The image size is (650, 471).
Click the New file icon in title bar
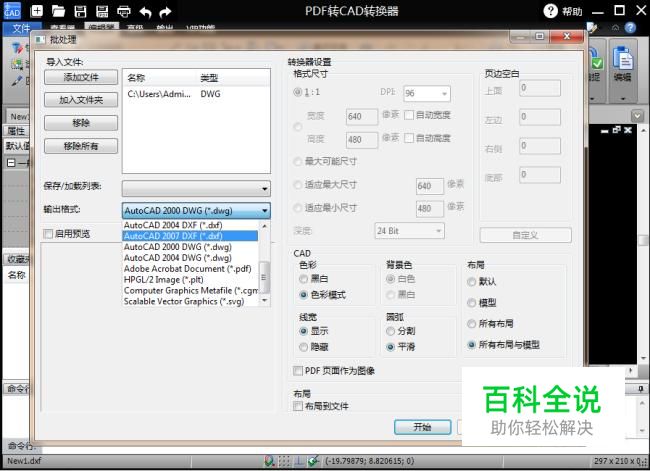[37, 11]
